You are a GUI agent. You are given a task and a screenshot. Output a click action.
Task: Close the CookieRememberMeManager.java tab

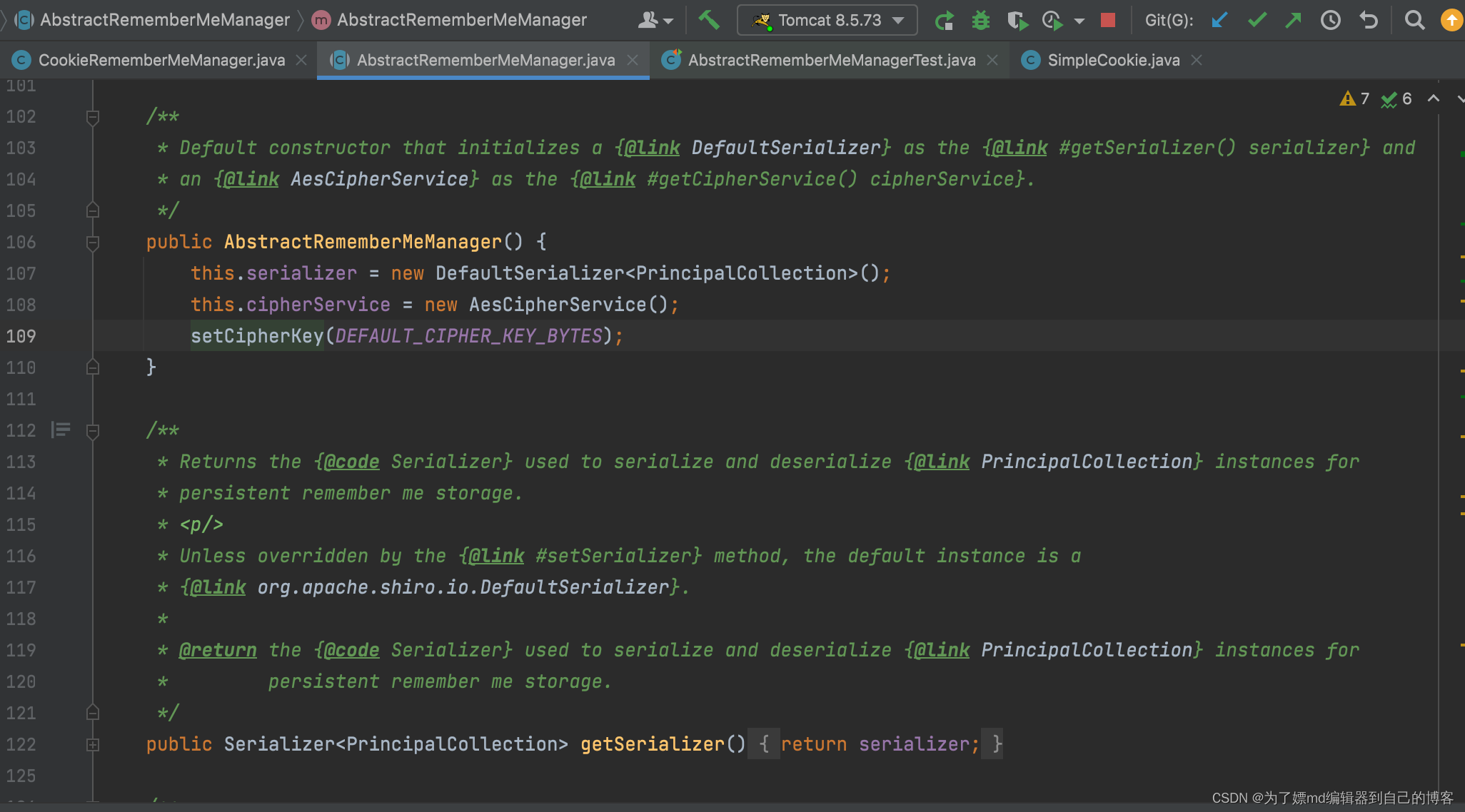click(x=301, y=60)
